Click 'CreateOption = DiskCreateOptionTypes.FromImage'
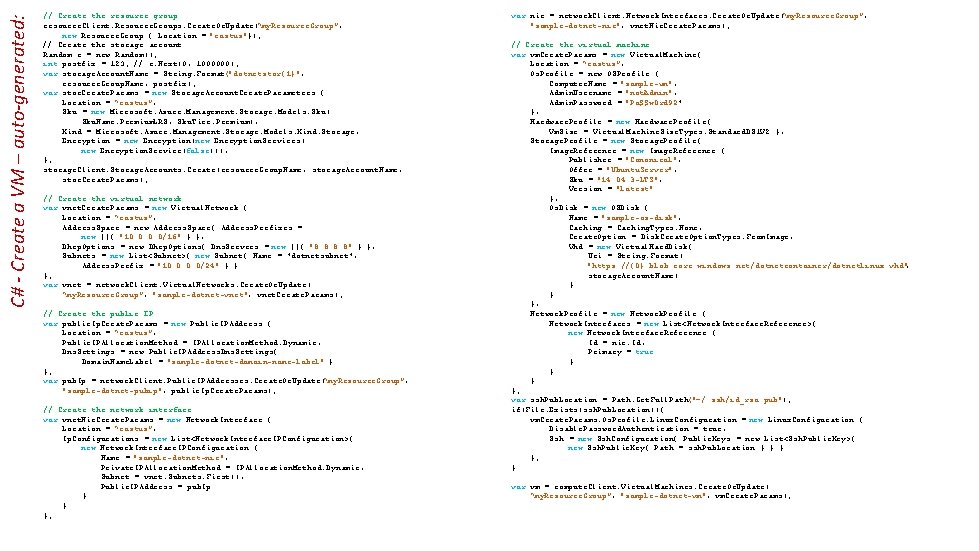Viewport: 979px width, 551px height. (681, 237)
